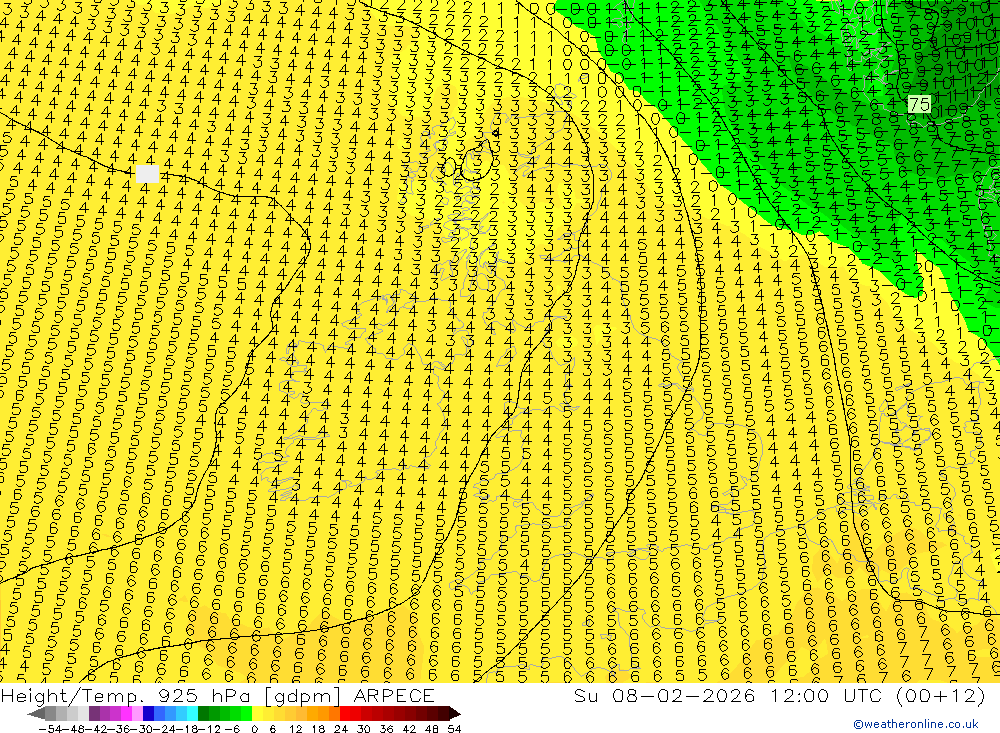This screenshot has width=1000, height=733.
Task: Click the 'Height/Temp. 925 hPa [gdpm] ARPEGE' title
Action: [x=217, y=695]
